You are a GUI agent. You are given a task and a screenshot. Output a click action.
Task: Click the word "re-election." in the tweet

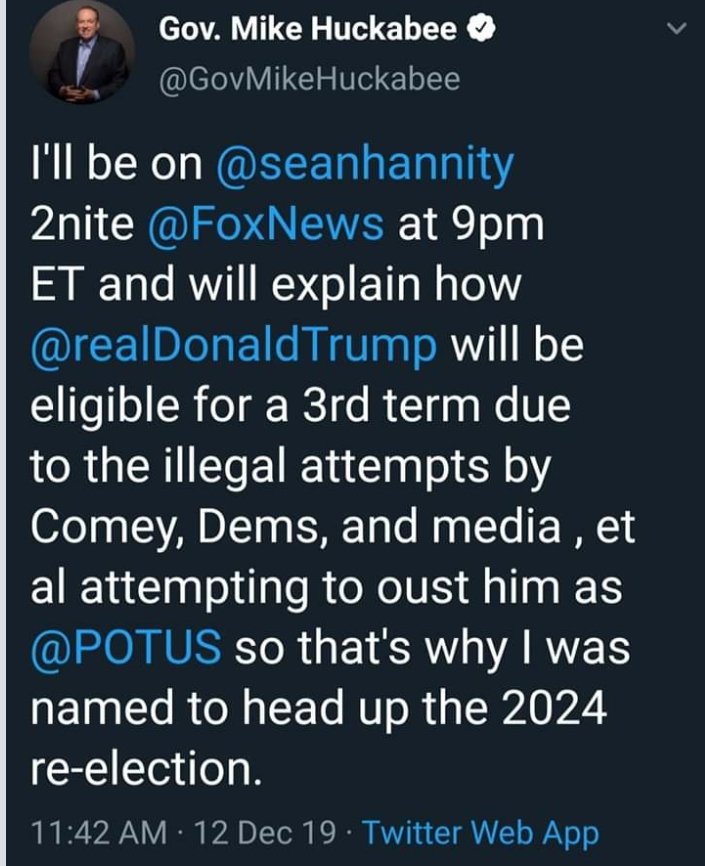(140, 768)
